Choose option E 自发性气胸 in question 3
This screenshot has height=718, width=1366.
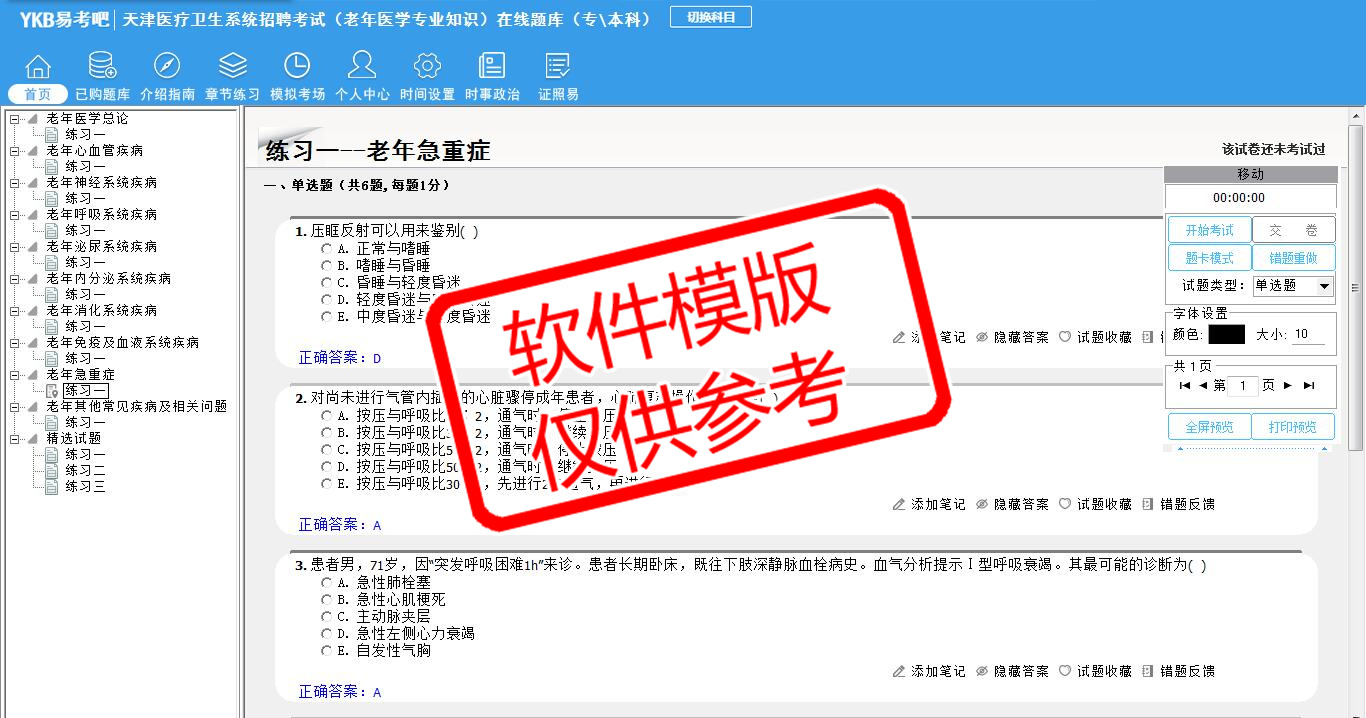(326, 650)
